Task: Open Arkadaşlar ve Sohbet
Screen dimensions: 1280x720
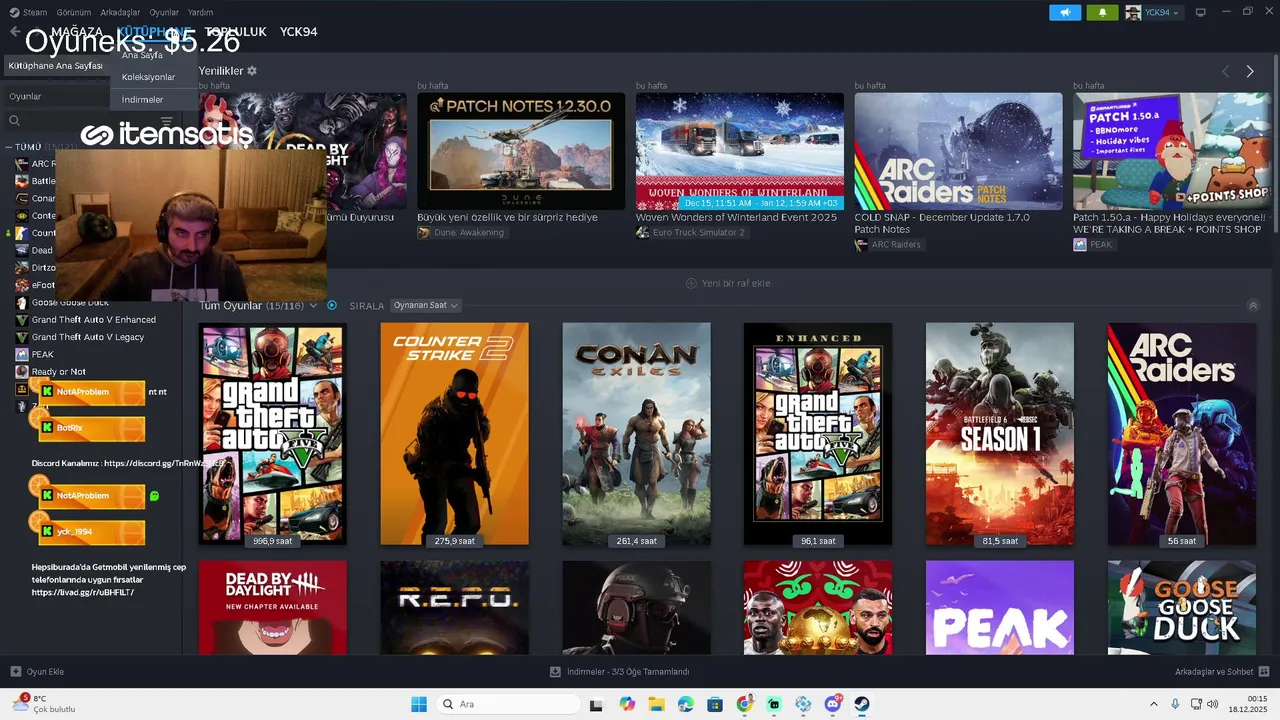Action: coord(1222,672)
